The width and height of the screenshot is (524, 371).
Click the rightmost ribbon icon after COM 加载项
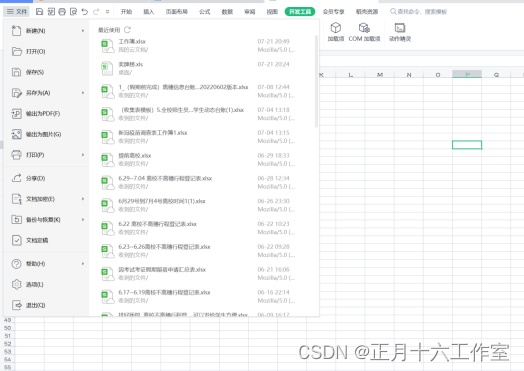click(x=400, y=27)
